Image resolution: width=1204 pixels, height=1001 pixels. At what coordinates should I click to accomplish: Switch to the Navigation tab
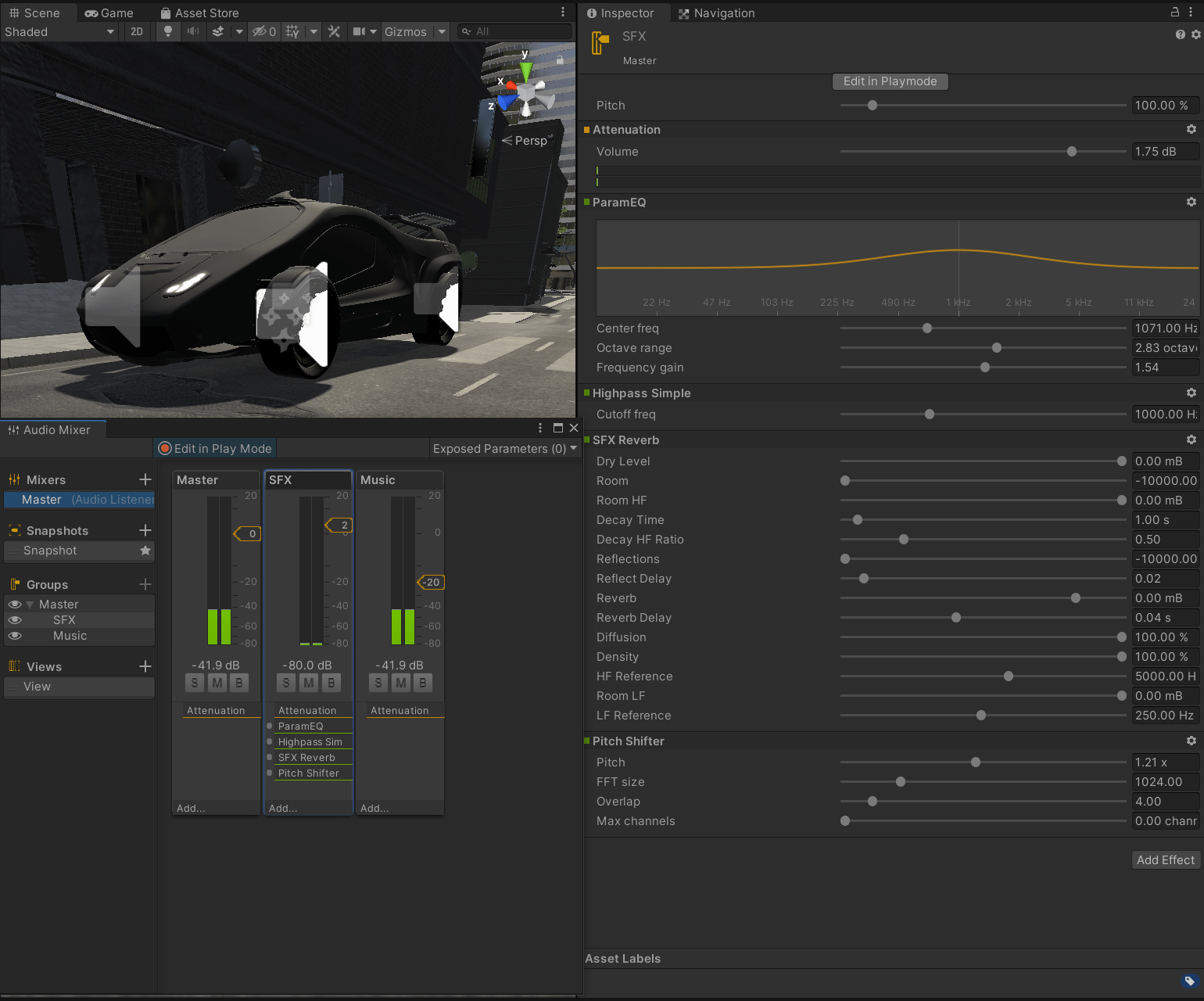click(723, 13)
